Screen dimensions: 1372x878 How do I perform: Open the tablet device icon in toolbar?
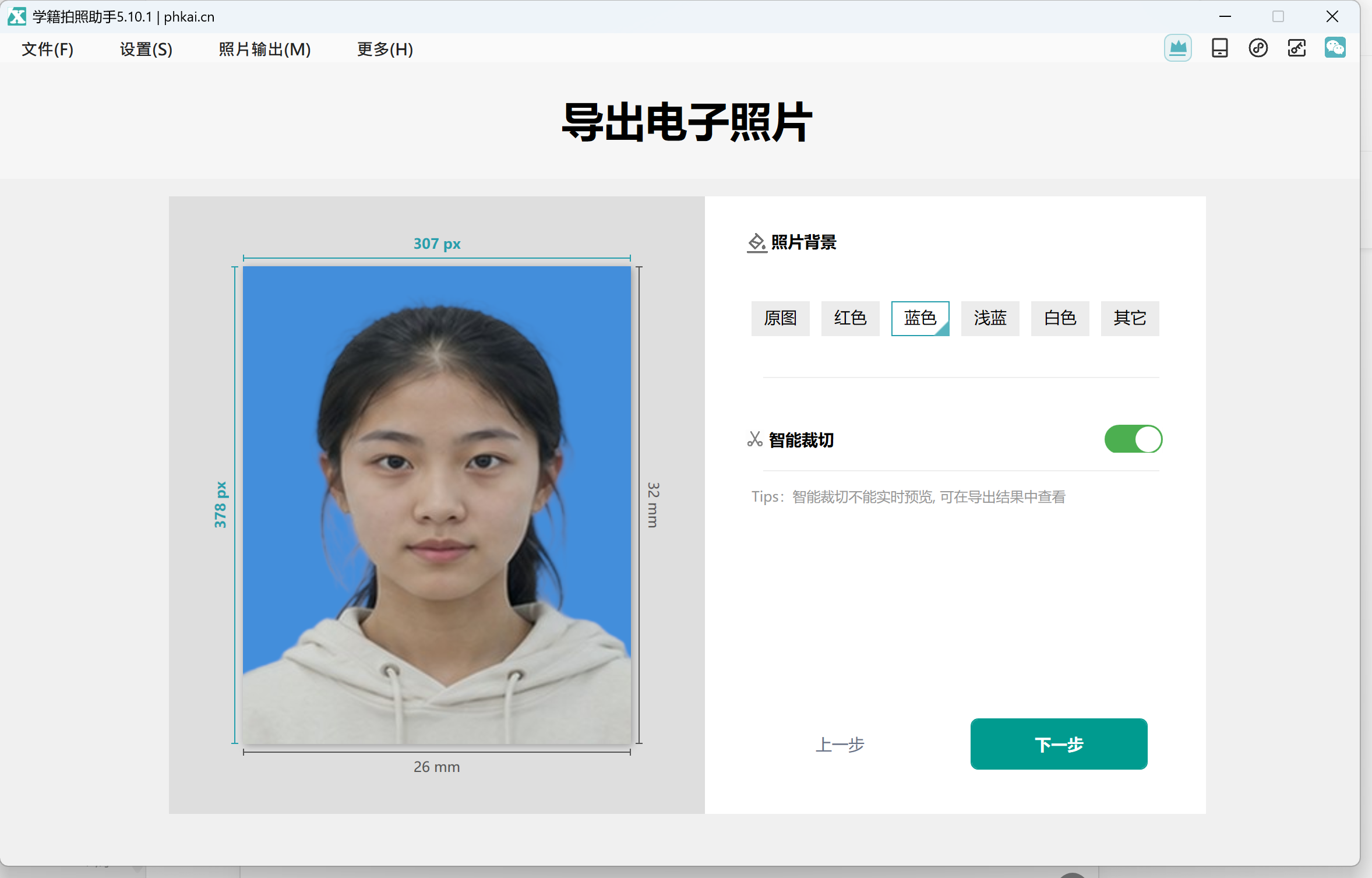coord(1219,48)
